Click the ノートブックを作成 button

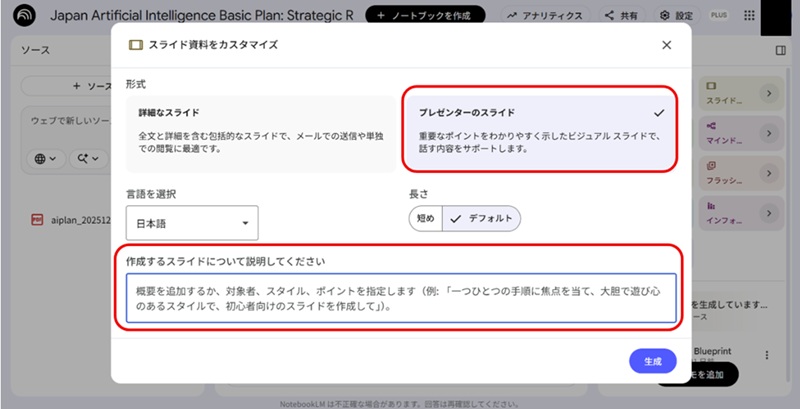coord(425,16)
